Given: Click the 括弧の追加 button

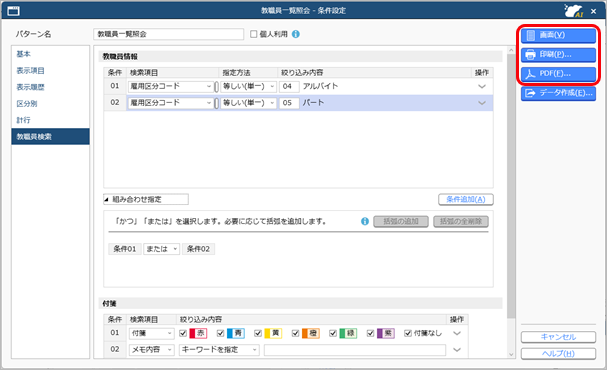Looking at the screenshot, I should pyautogui.click(x=401, y=221).
